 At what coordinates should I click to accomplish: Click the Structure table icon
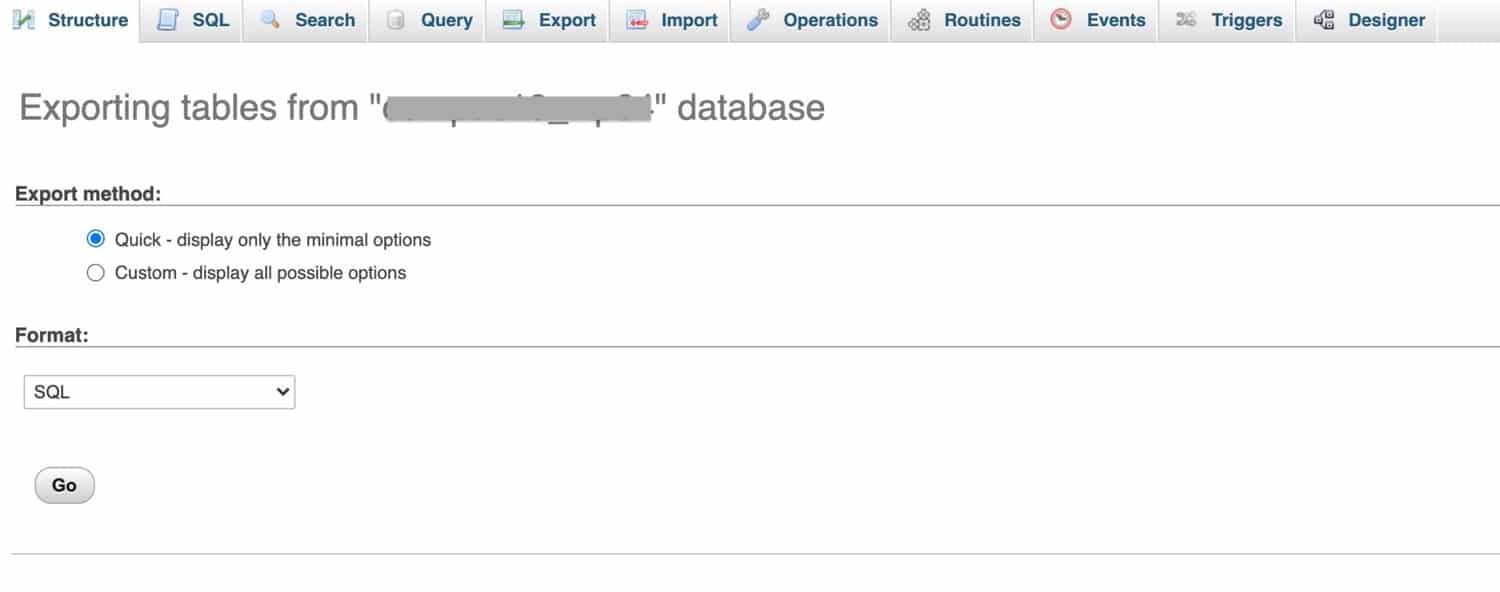pyautogui.click(x=25, y=19)
